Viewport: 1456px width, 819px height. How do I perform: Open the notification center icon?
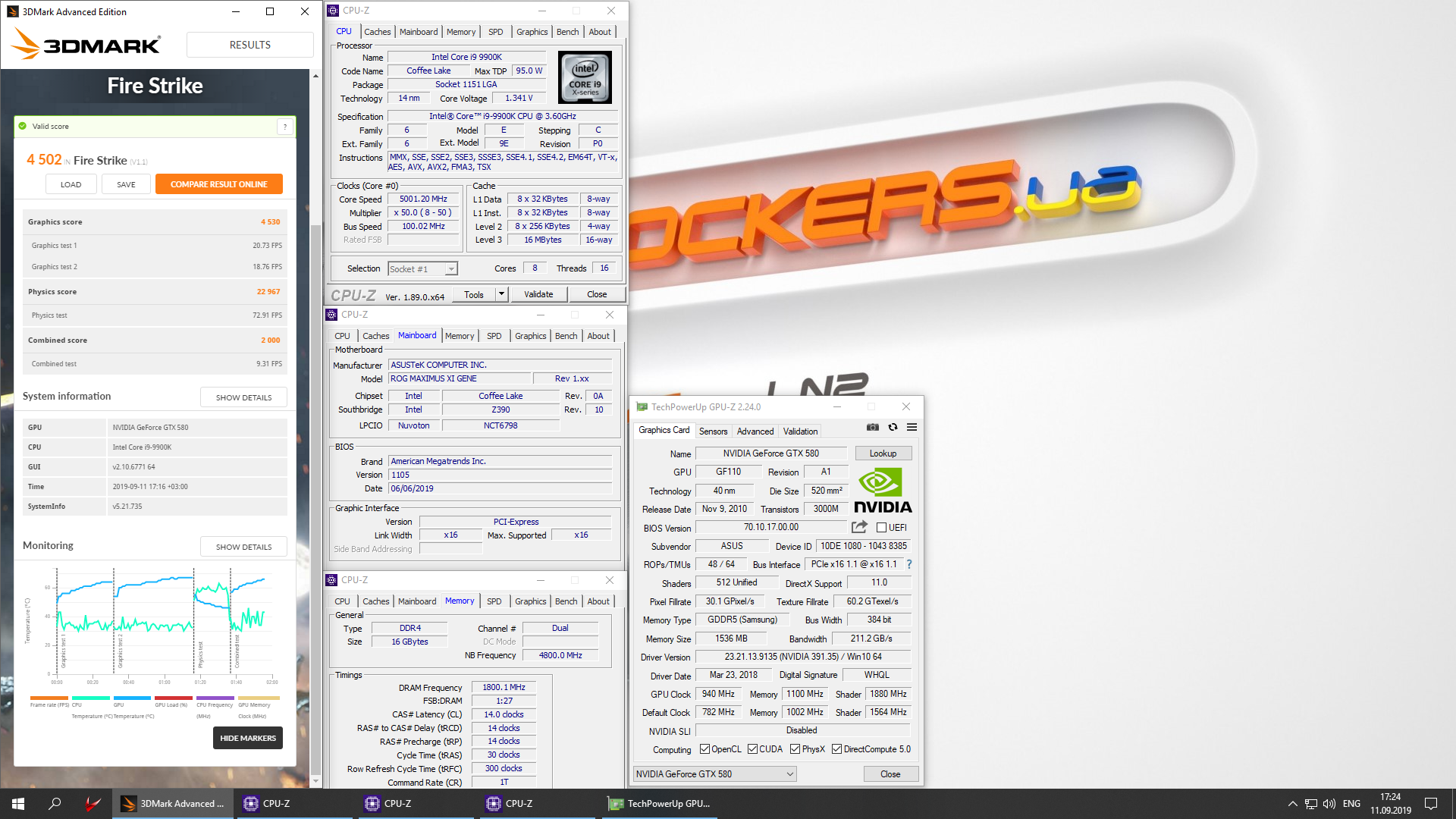(x=1431, y=804)
